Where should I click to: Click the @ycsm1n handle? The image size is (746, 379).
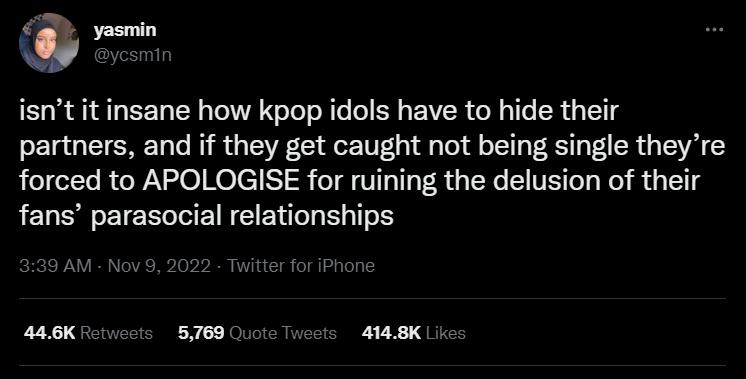pyautogui.click(x=133, y=56)
